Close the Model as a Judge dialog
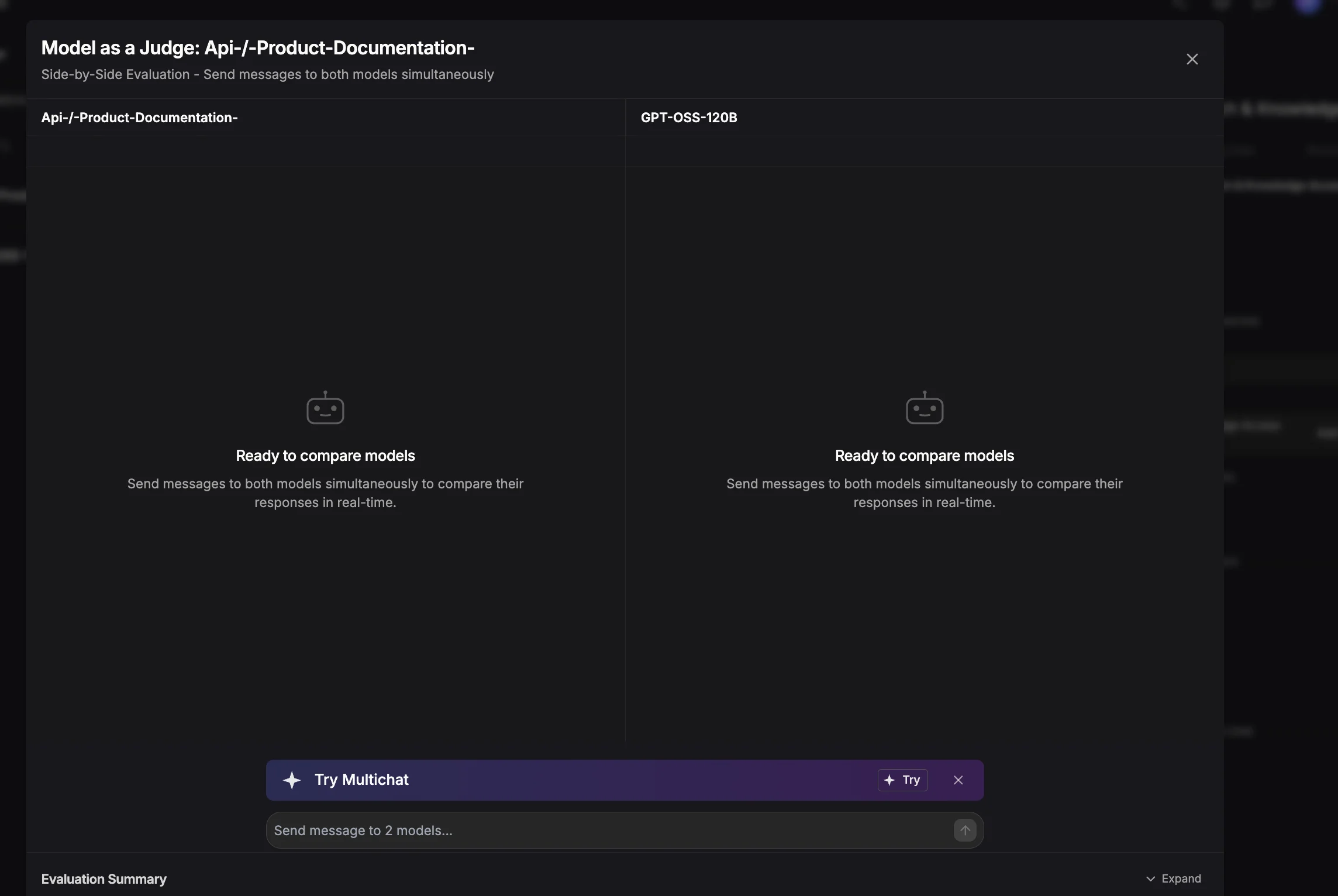 [1192, 59]
